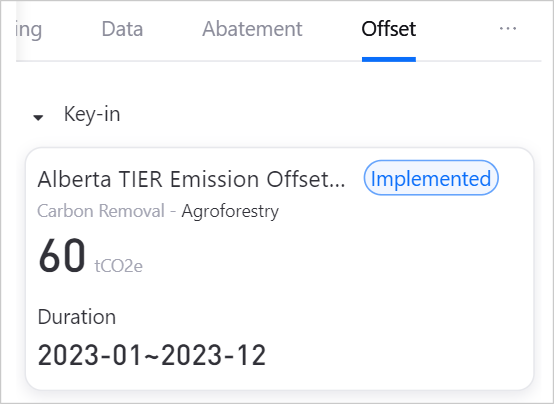
Task: Collapse the Key-in section arrow
Action: (38, 117)
